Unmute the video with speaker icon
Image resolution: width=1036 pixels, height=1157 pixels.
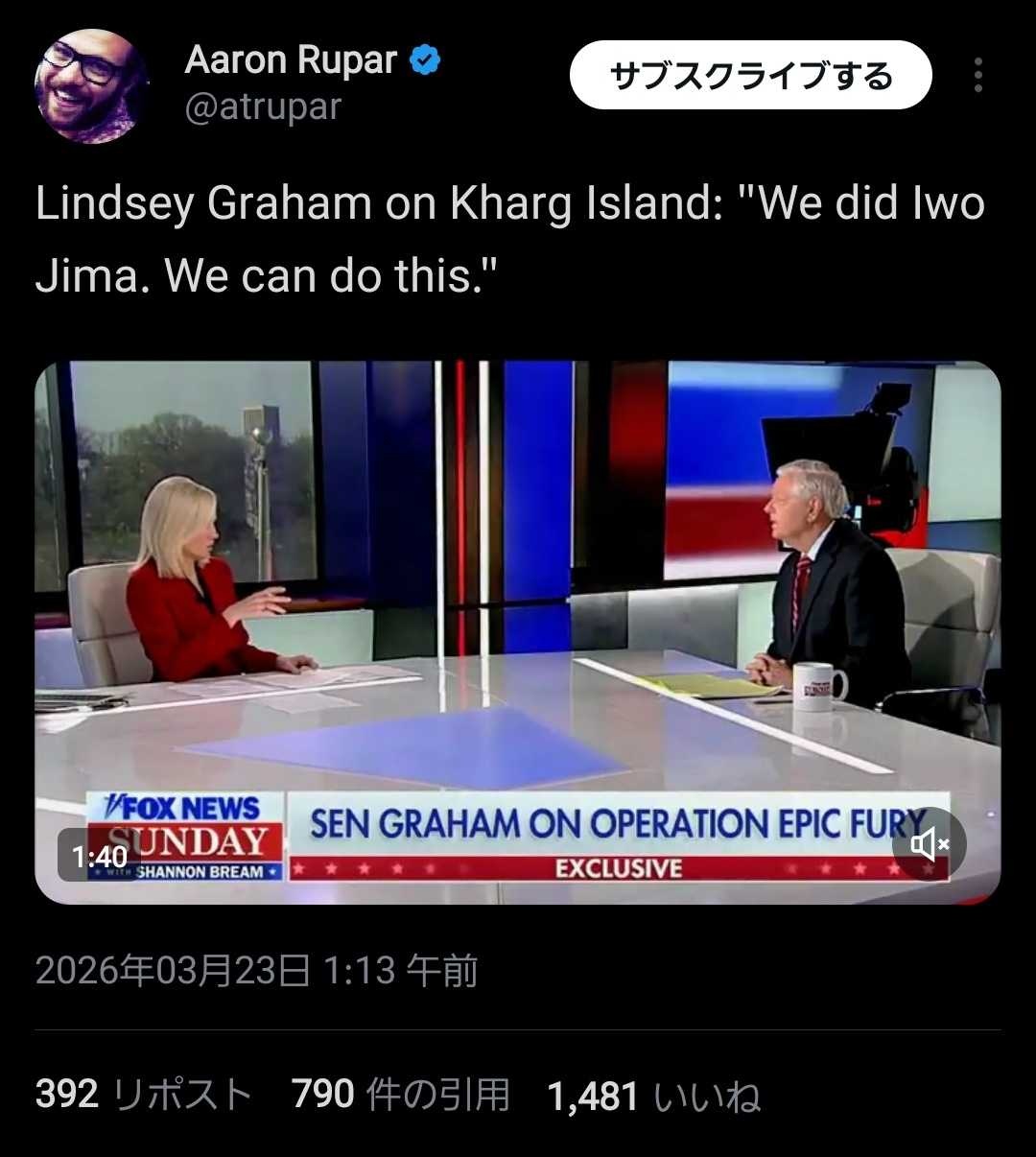pos(929,844)
